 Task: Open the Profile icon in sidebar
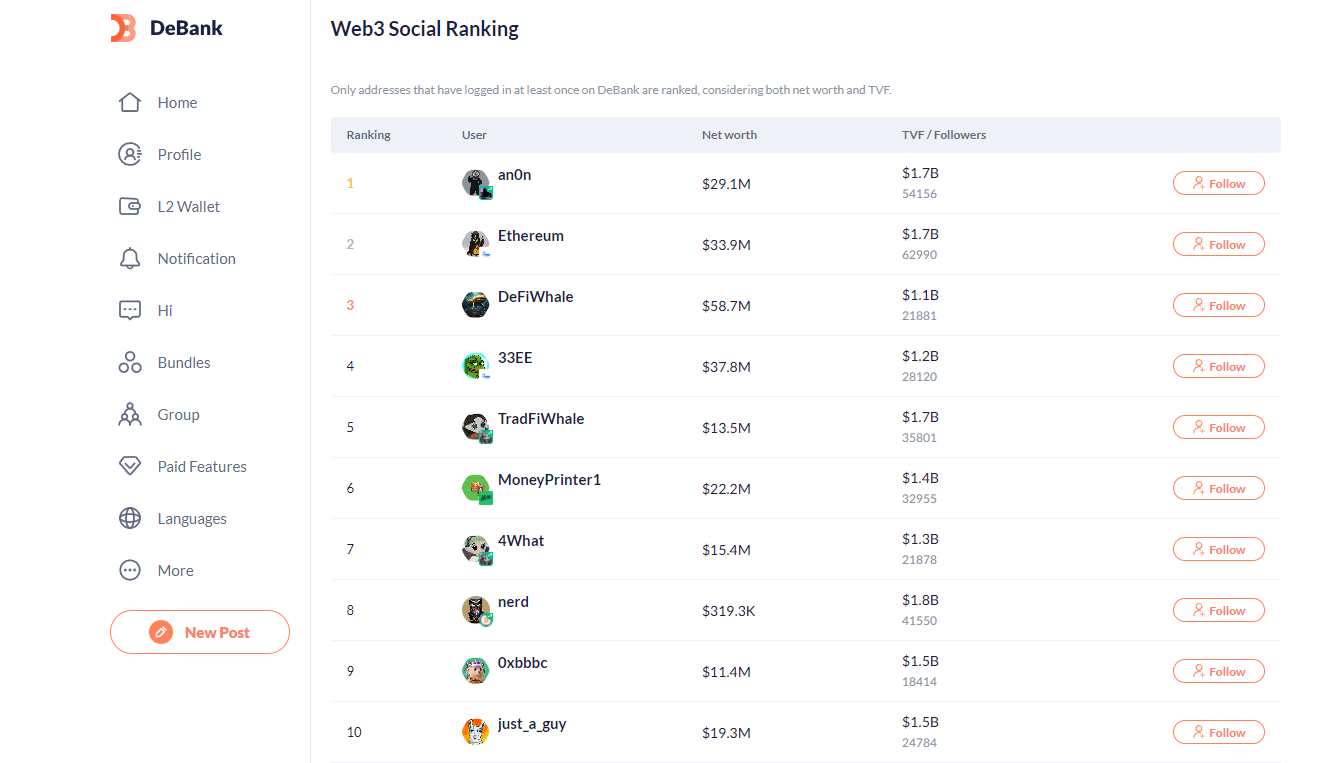(x=130, y=154)
